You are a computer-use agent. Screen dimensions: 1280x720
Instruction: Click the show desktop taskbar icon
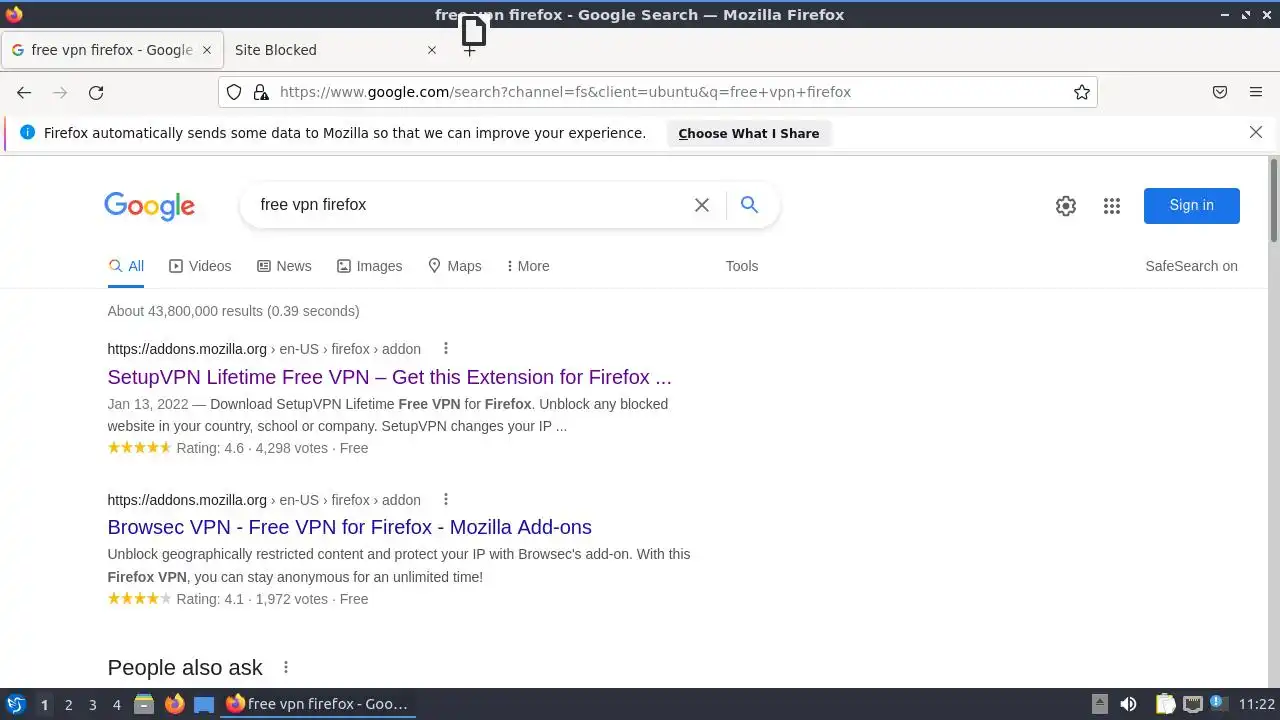tap(204, 704)
